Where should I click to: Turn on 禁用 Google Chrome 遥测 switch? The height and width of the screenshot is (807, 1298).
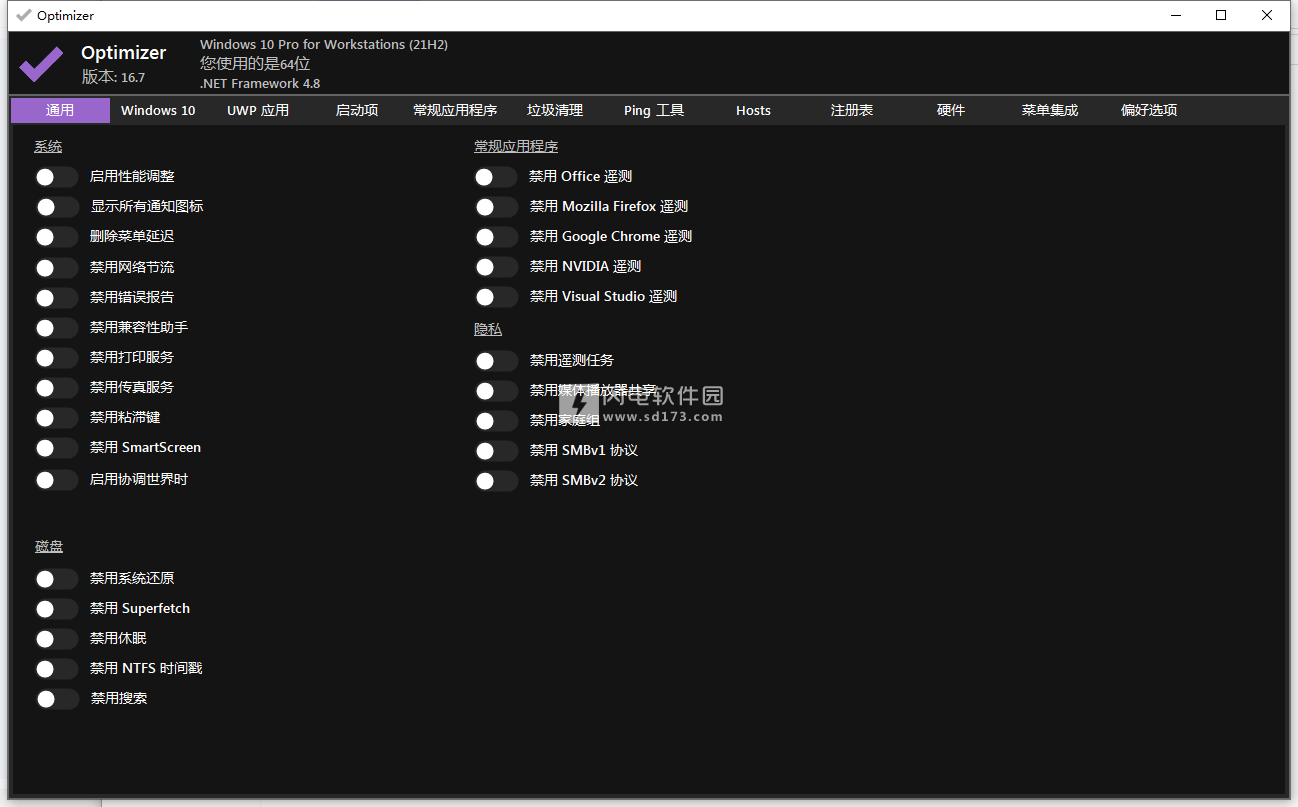(496, 237)
